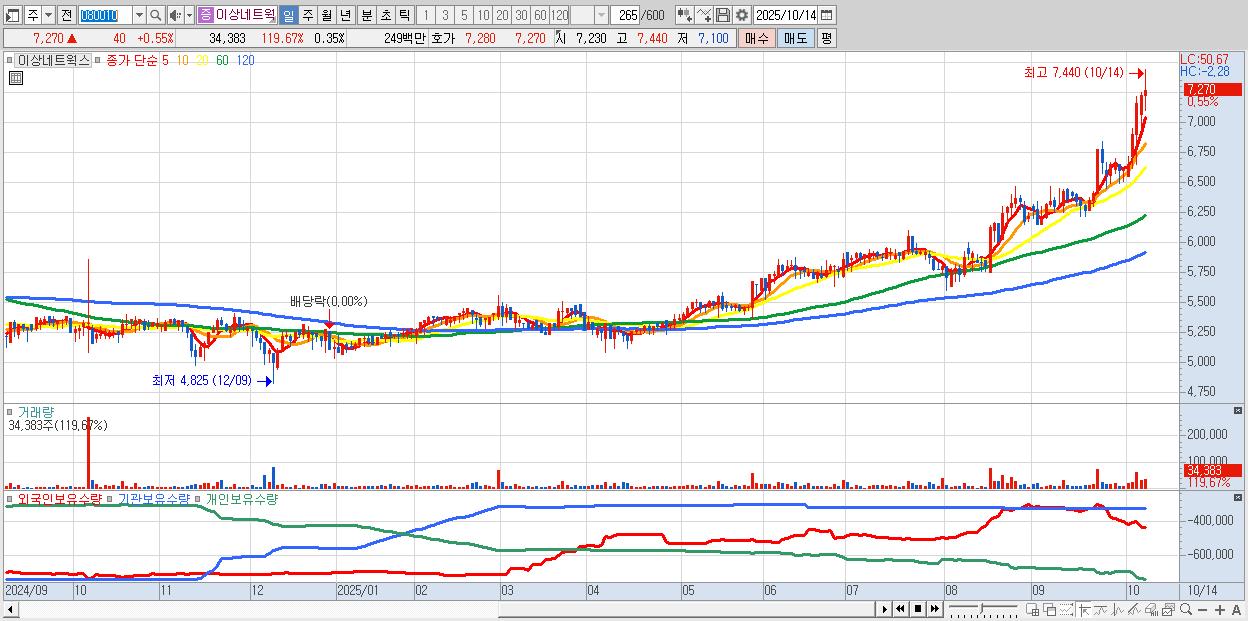Click the dotted range selection icon

1066,609
